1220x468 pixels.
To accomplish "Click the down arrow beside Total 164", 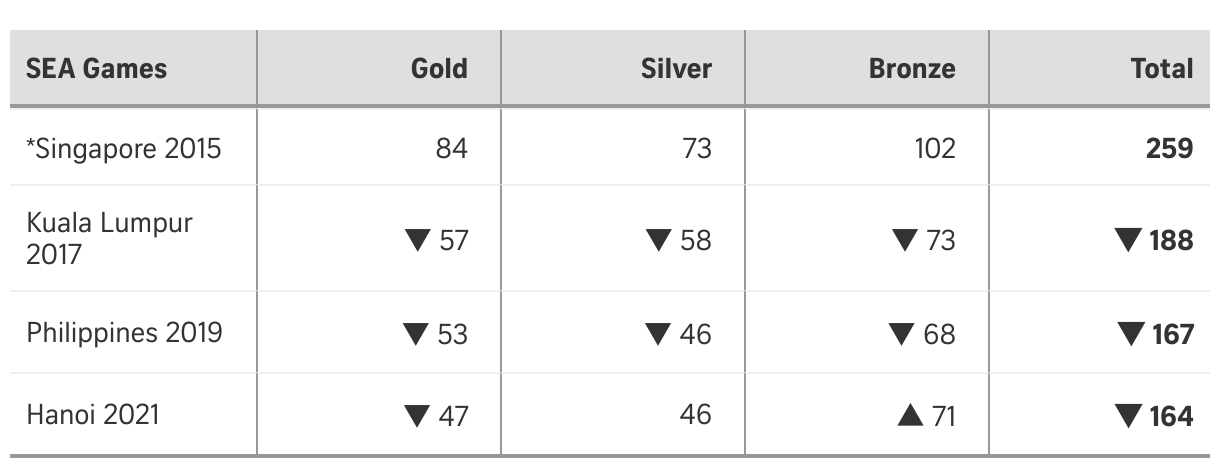I will 1130,415.
